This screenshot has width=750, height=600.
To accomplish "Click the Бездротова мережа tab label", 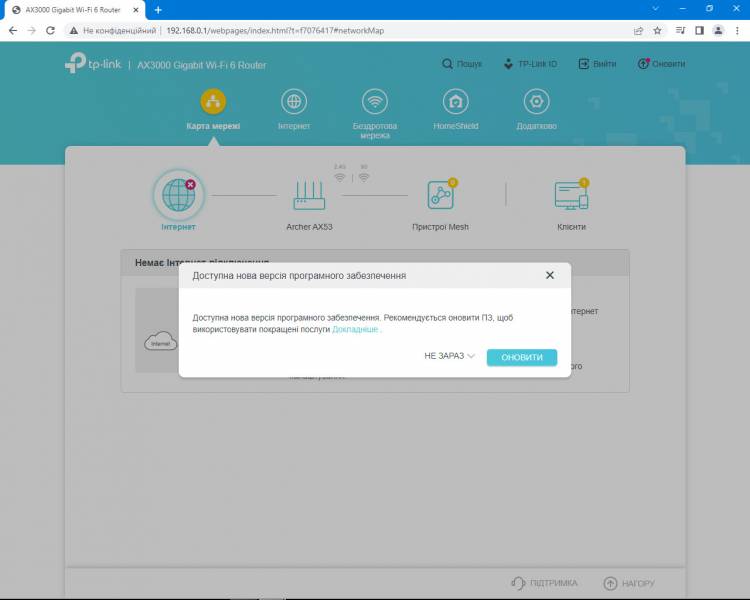I will click(x=375, y=131).
